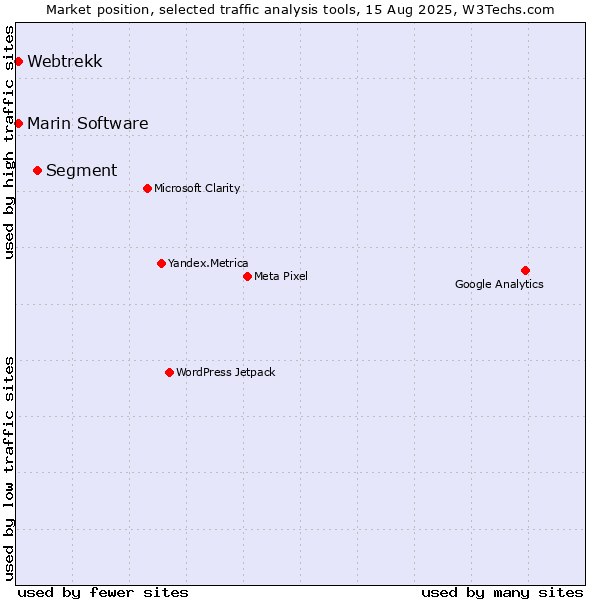Click the red Webtrekk data point
The width and height of the screenshot is (600, 600).
(x=18, y=62)
